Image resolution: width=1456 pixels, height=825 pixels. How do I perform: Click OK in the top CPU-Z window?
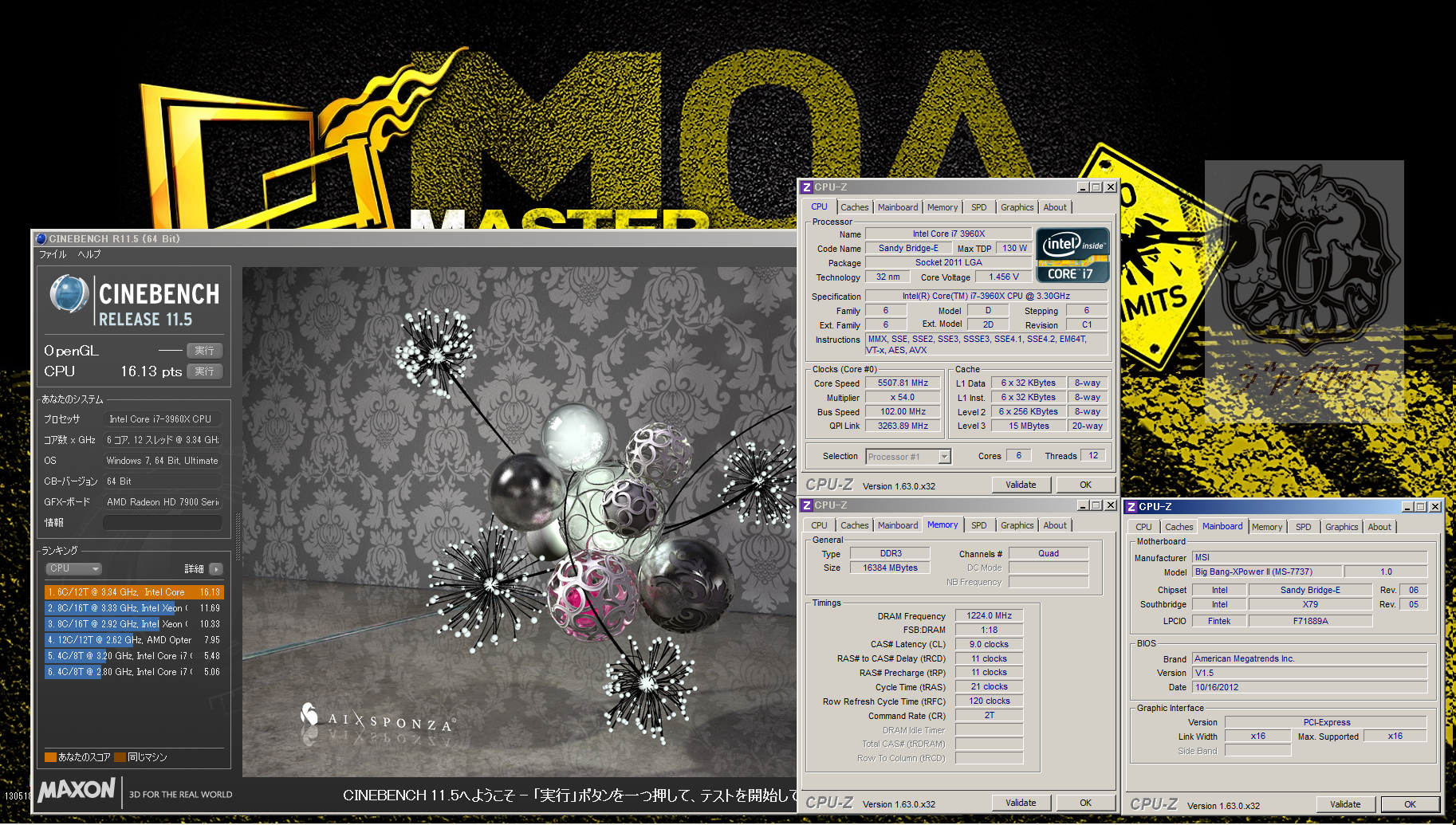(x=1085, y=485)
